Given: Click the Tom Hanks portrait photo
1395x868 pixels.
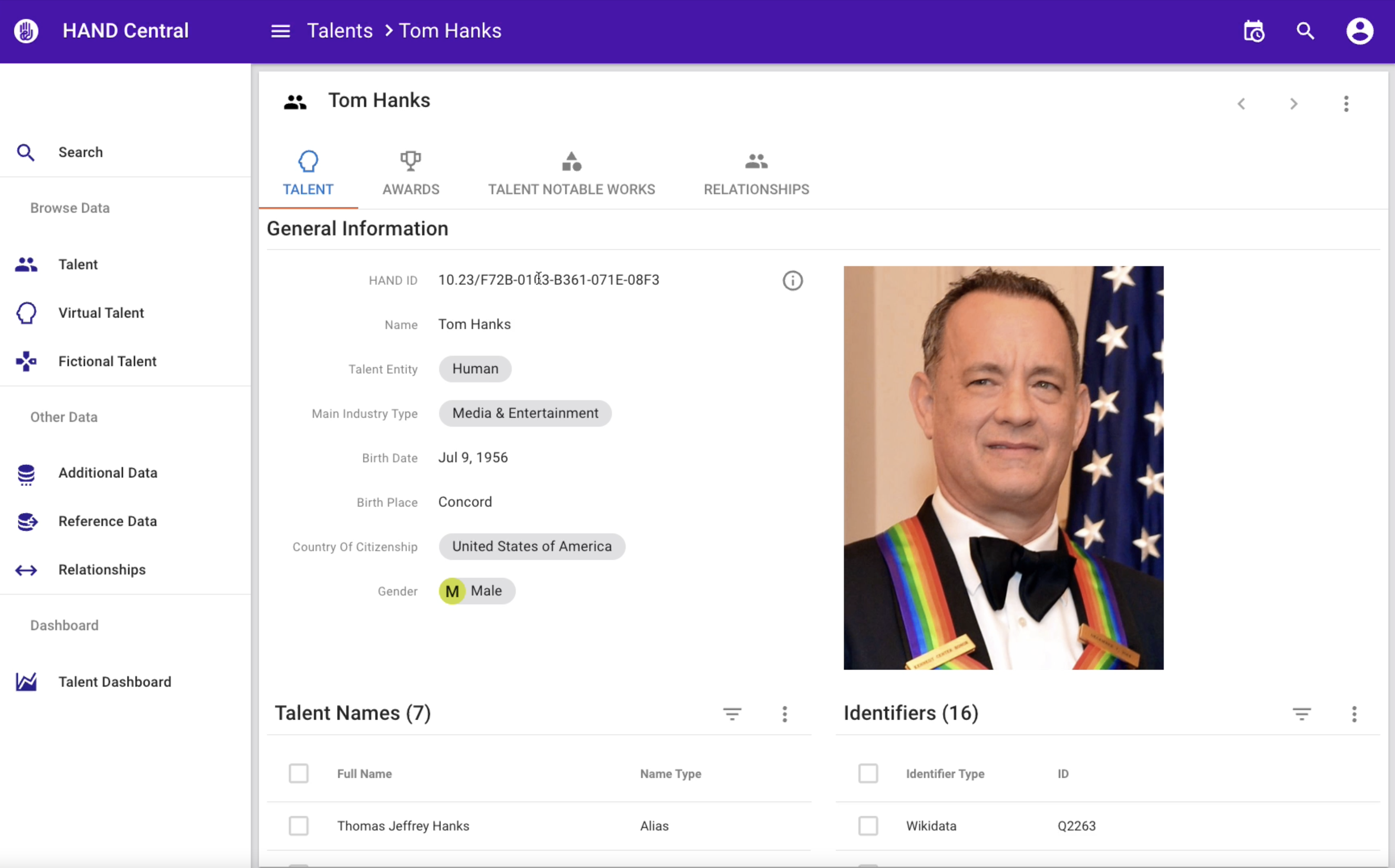Looking at the screenshot, I should pos(1003,467).
